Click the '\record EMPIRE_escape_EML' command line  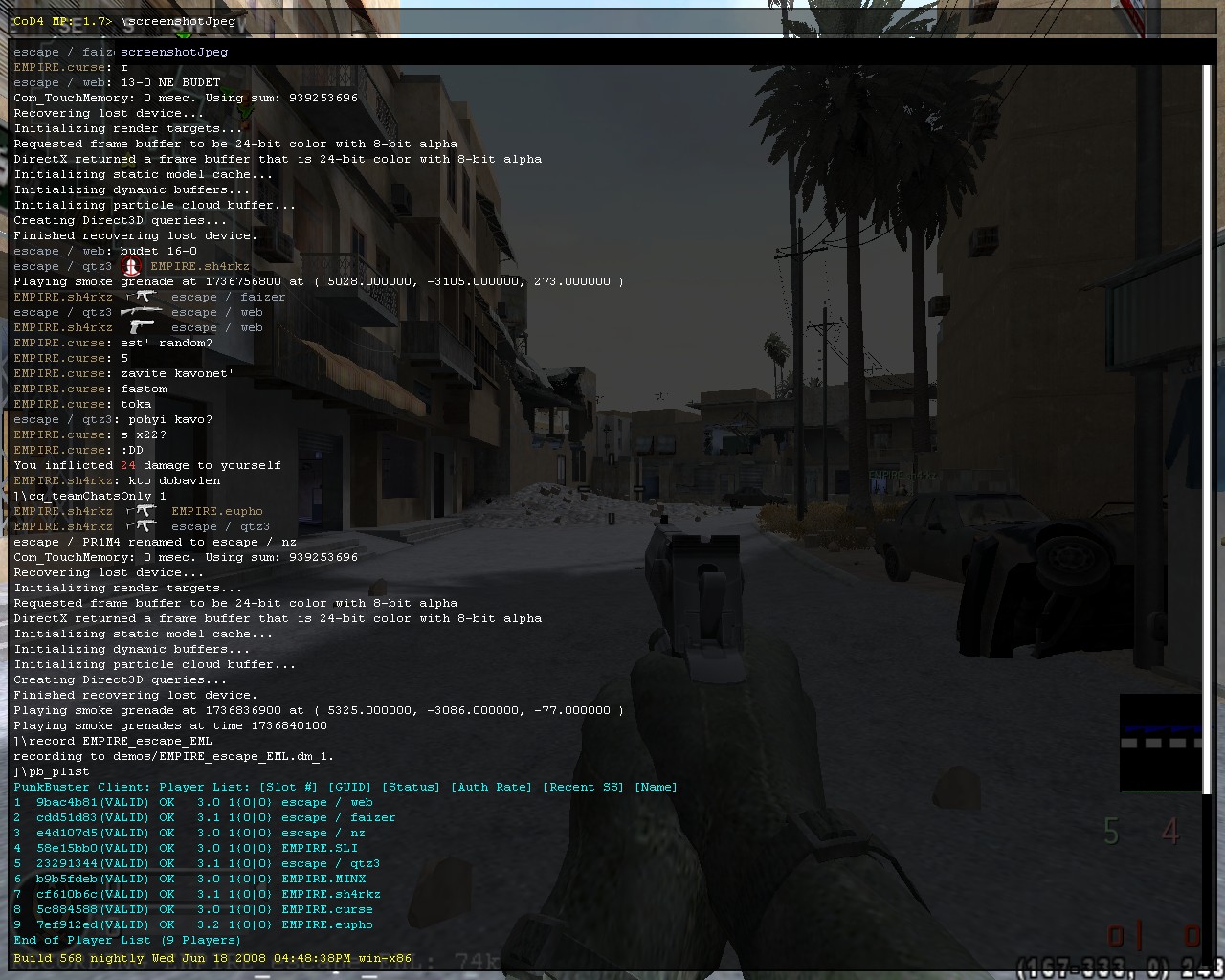(113, 741)
